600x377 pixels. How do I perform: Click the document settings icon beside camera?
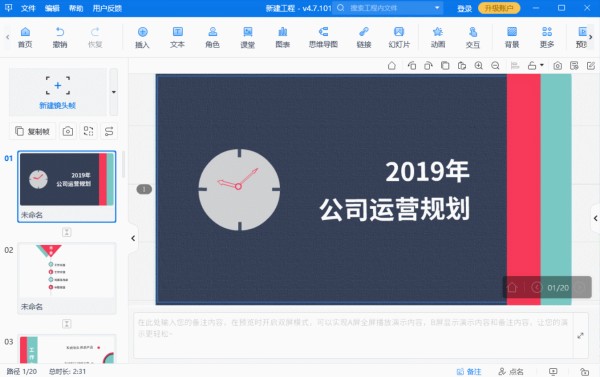point(574,66)
